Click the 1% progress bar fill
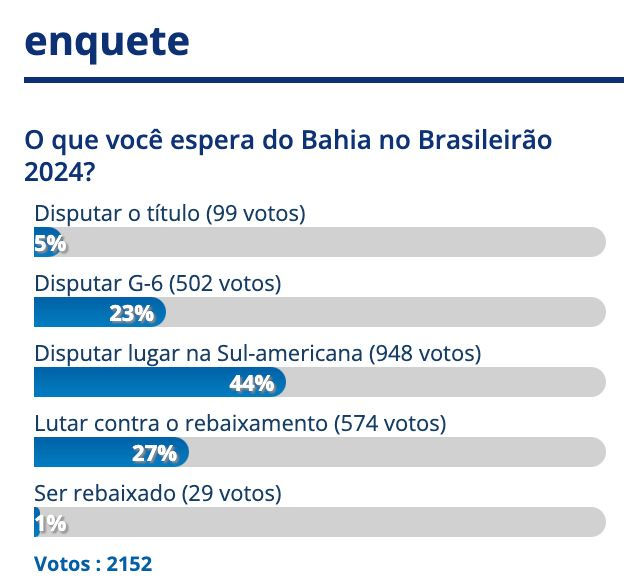 [x=37, y=522]
